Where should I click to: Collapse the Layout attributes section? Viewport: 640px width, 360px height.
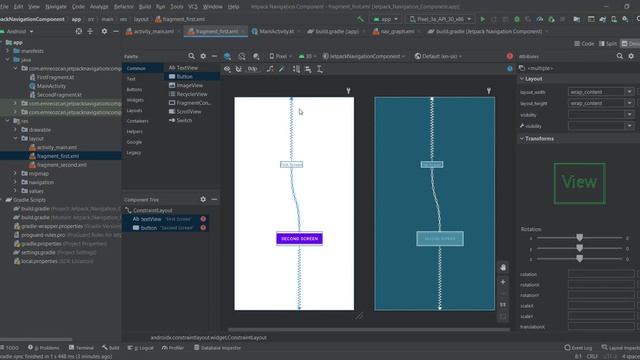tap(522, 79)
